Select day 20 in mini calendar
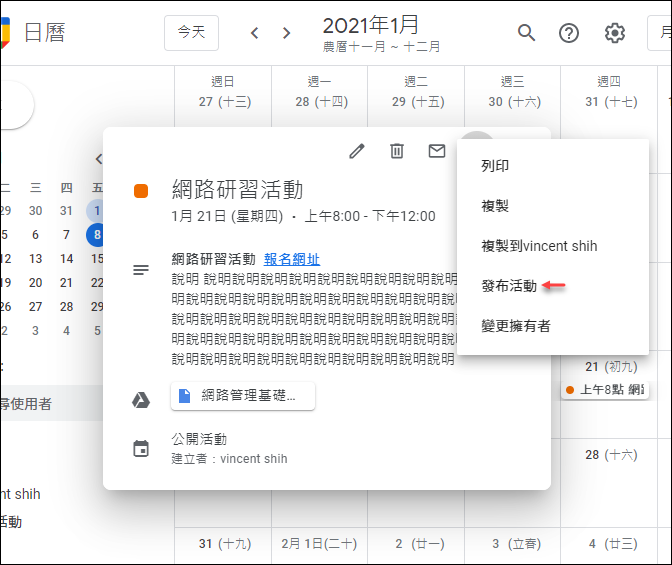This screenshot has height=565, width=672. coord(35,282)
